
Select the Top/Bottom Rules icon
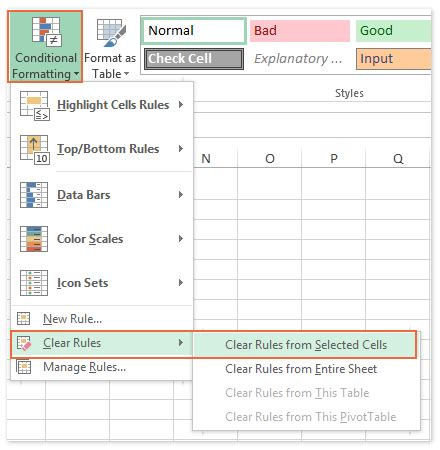pos(34,150)
